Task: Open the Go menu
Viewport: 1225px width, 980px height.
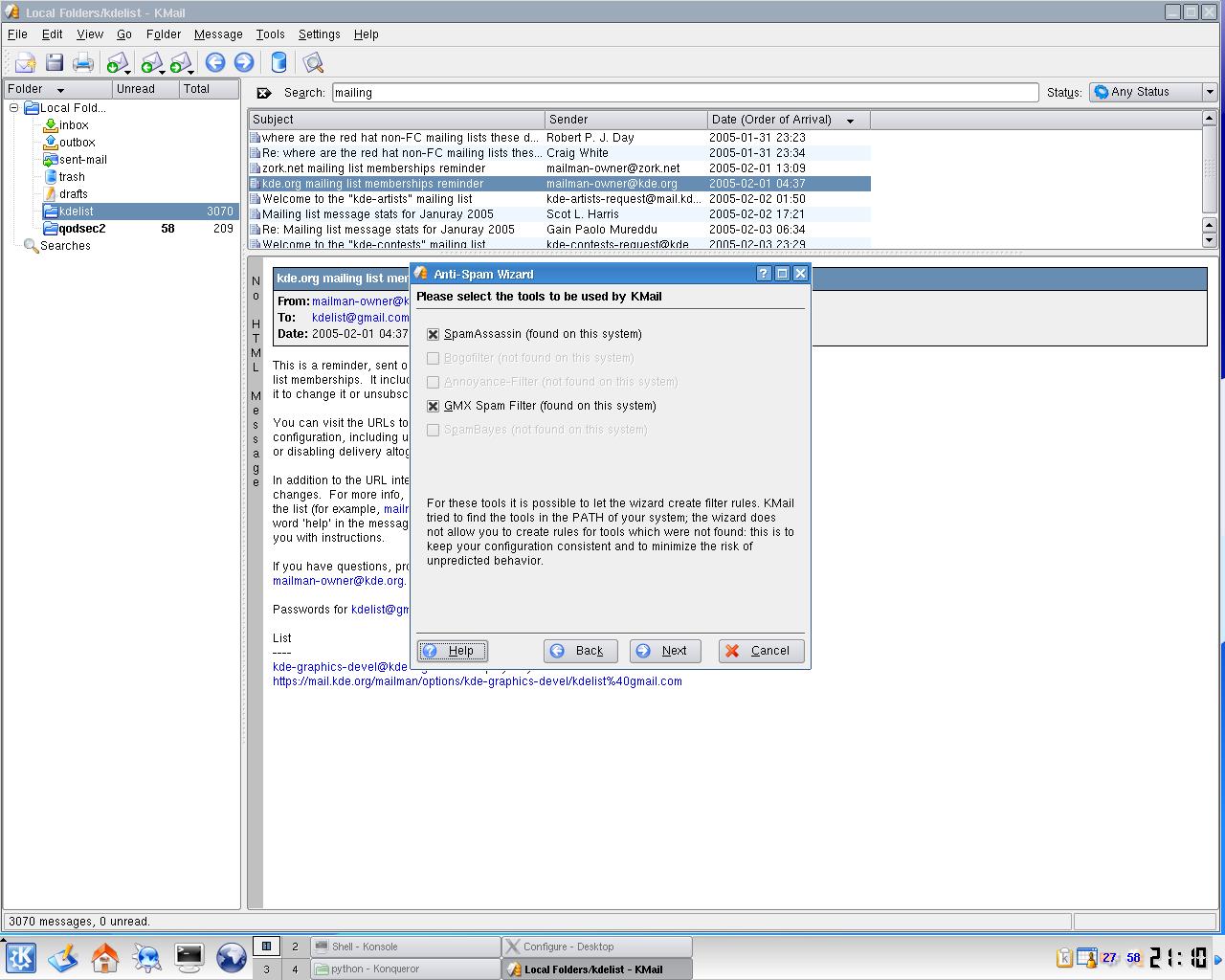Action: (x=124, y=34)
